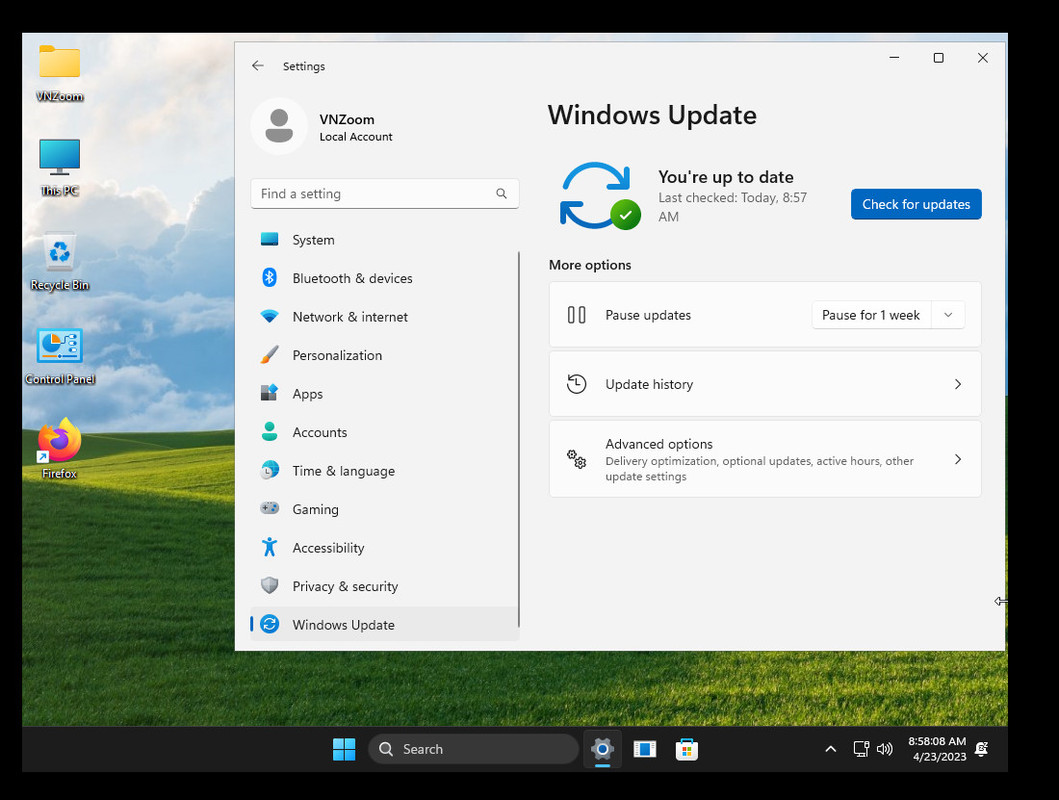
Task: Click the More options label
Action: [590, 265]
